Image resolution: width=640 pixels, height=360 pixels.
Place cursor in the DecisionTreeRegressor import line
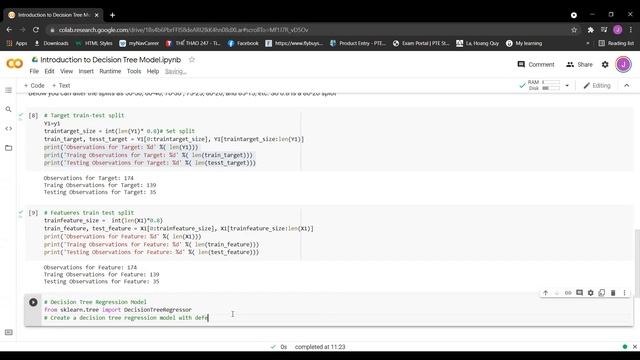pos(118,310)
